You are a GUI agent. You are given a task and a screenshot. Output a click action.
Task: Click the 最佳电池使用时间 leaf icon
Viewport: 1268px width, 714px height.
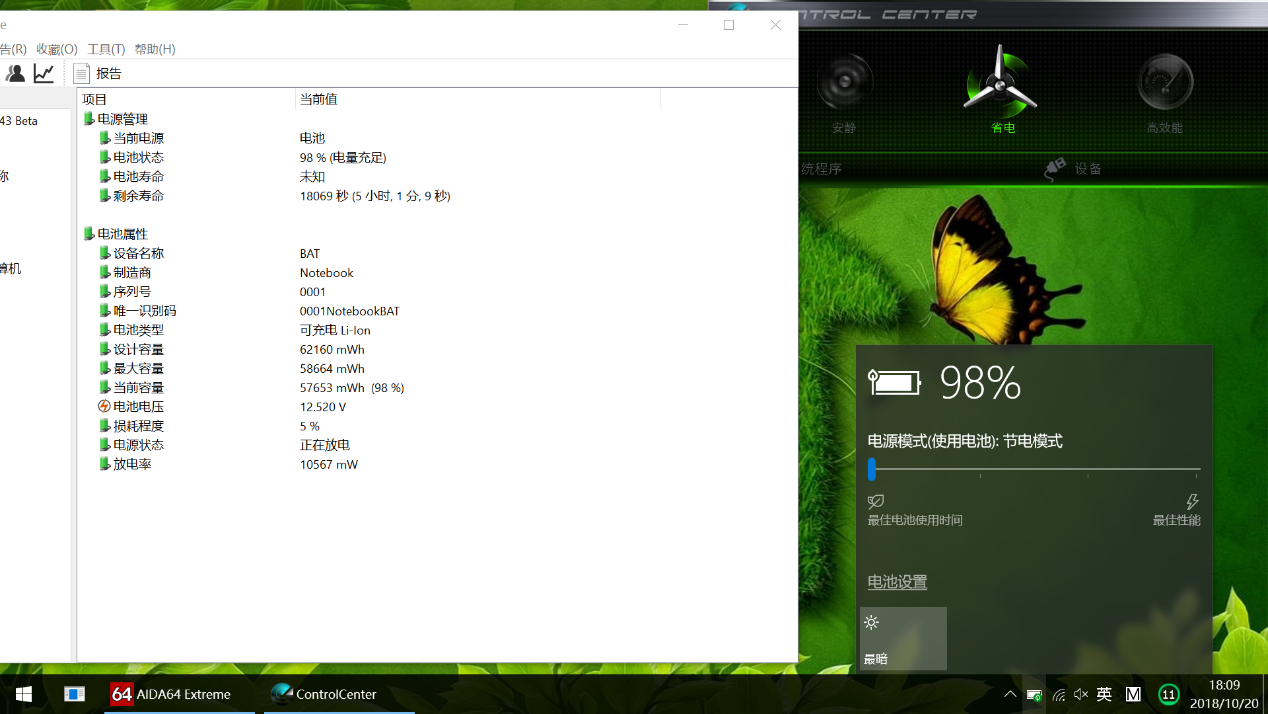(876, 502)
